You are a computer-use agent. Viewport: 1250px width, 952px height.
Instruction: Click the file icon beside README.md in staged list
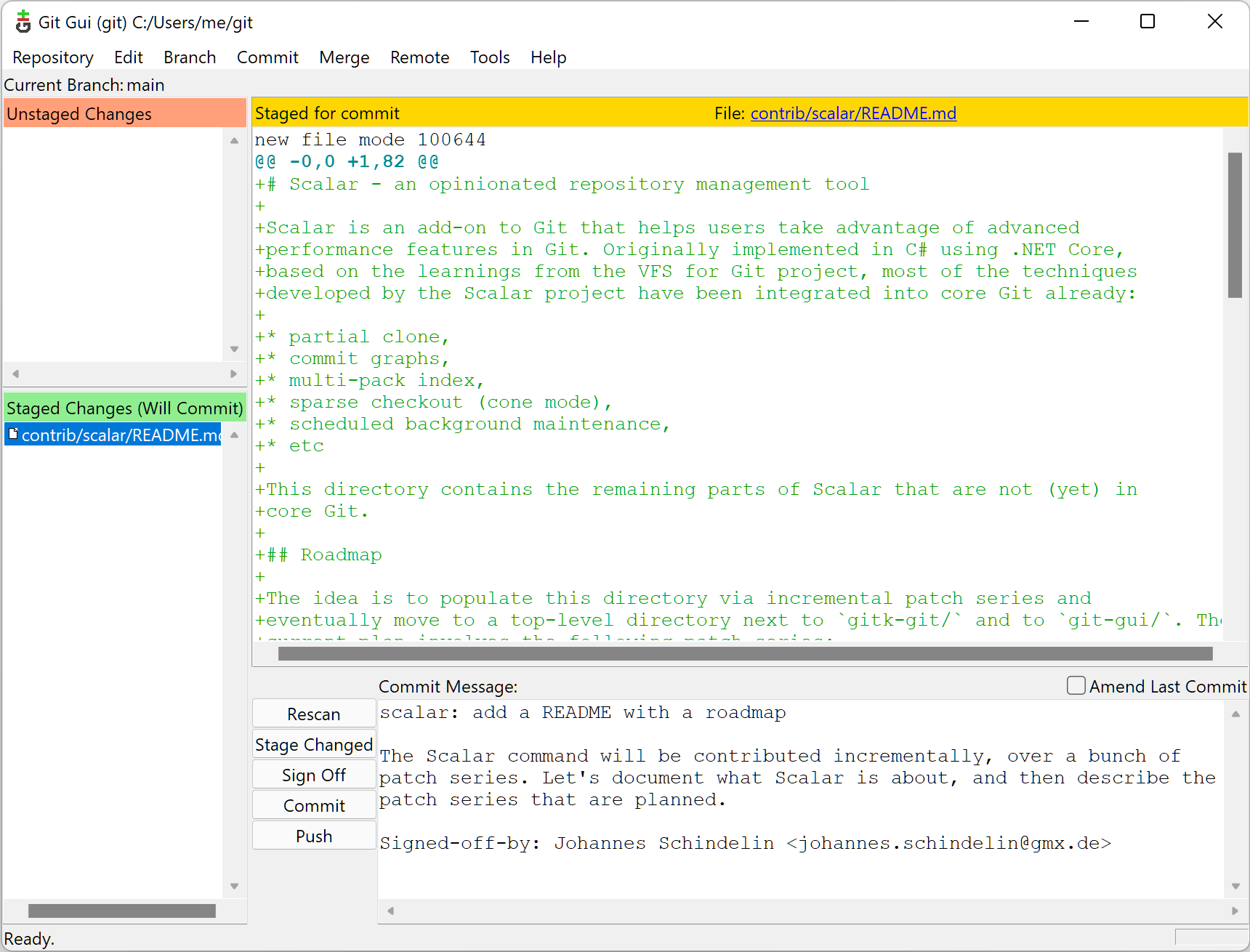(x=13, y=435)
